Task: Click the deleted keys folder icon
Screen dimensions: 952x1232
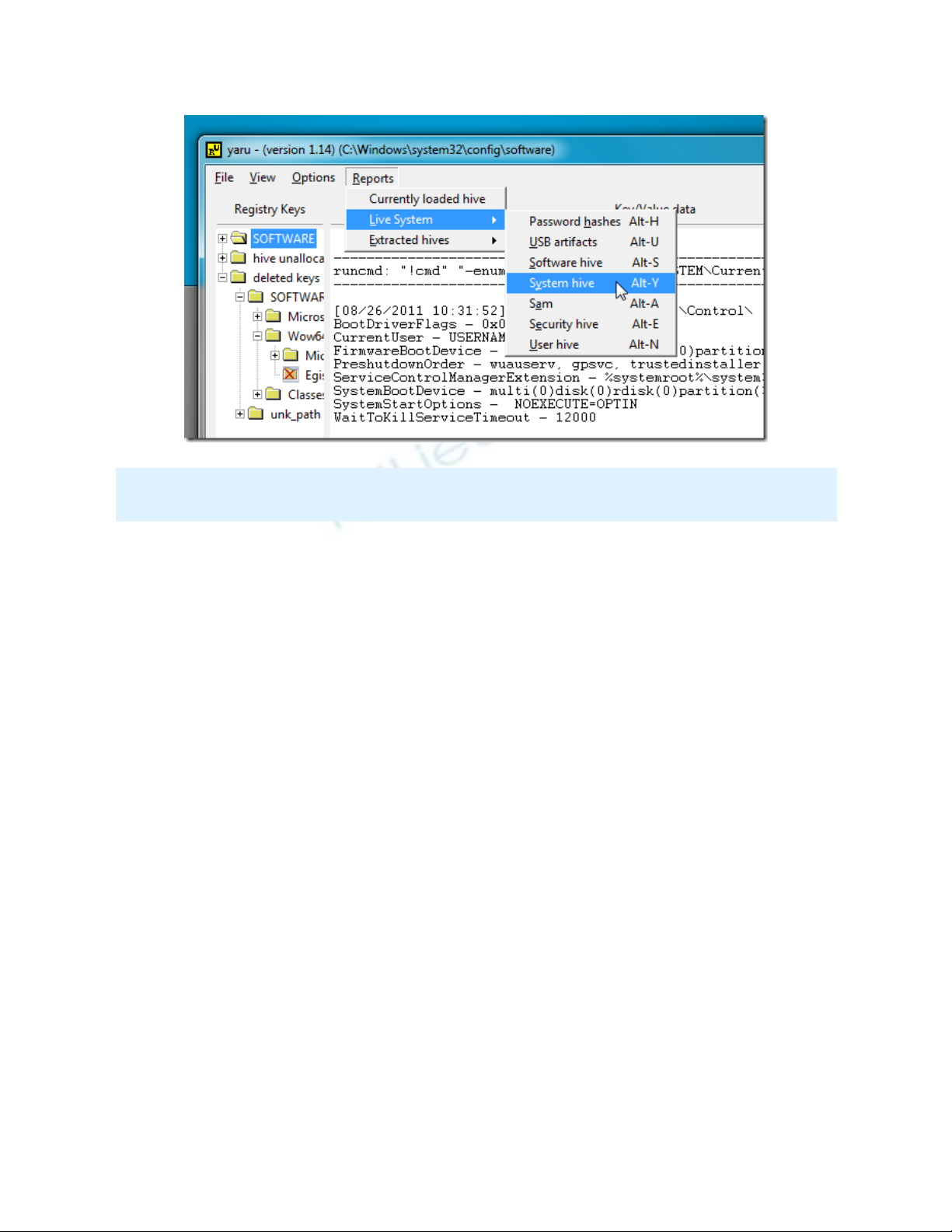Action: point(239,277)
